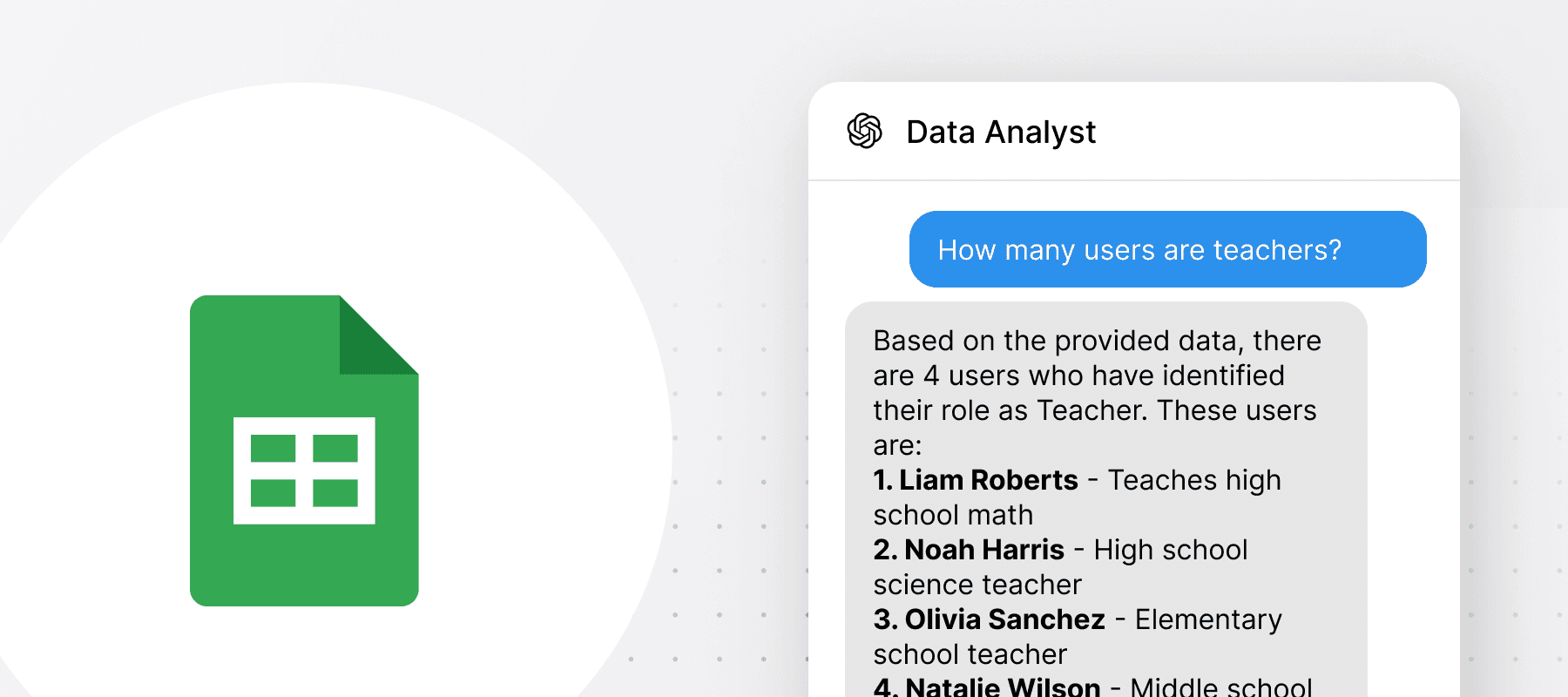Click the name Olivia Sanchez
1568x697 pixels.
click(1004, 619)
